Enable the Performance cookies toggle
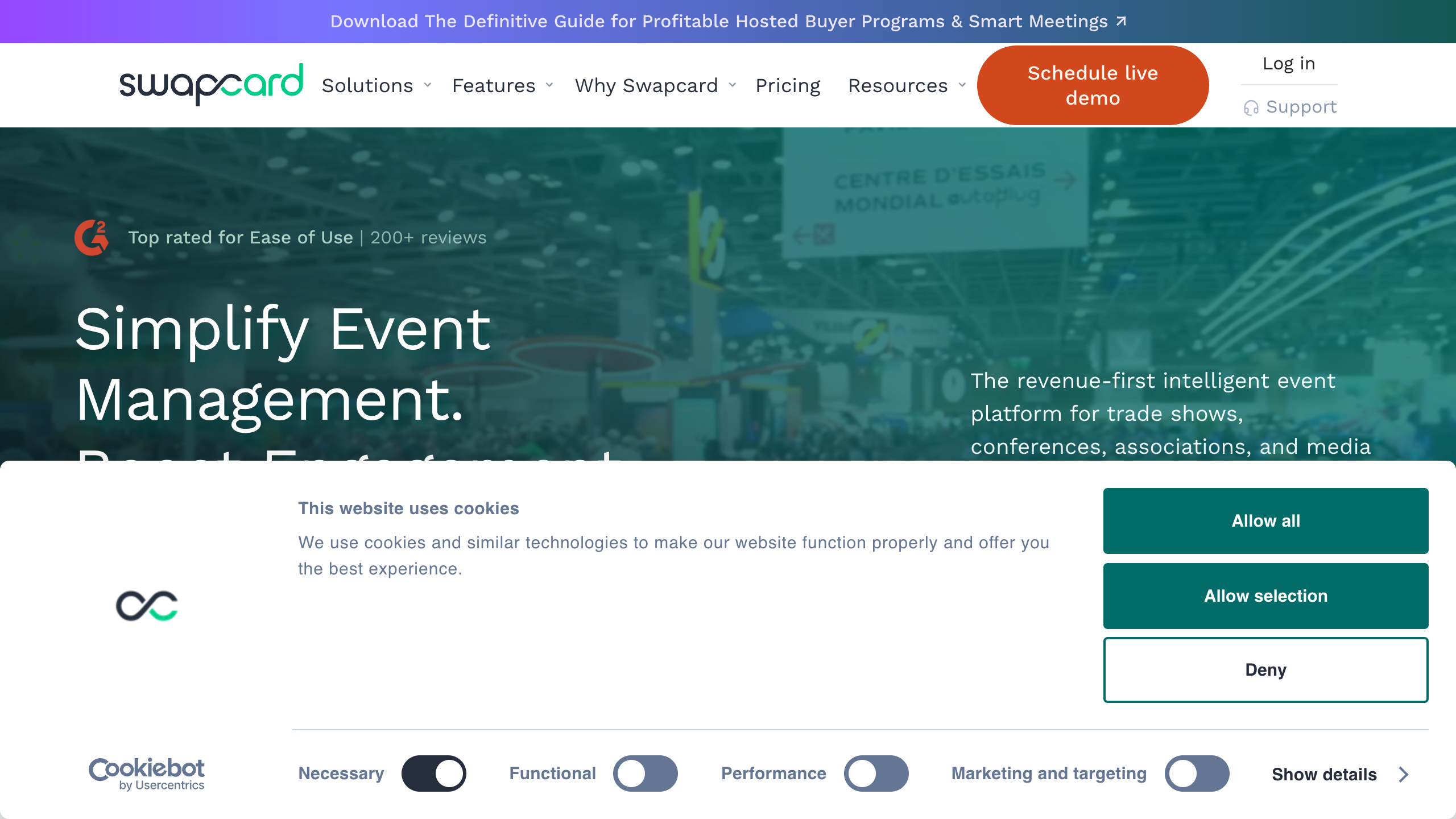The width and height of the screenshot is (1456, 819). [x=876, y=773]
